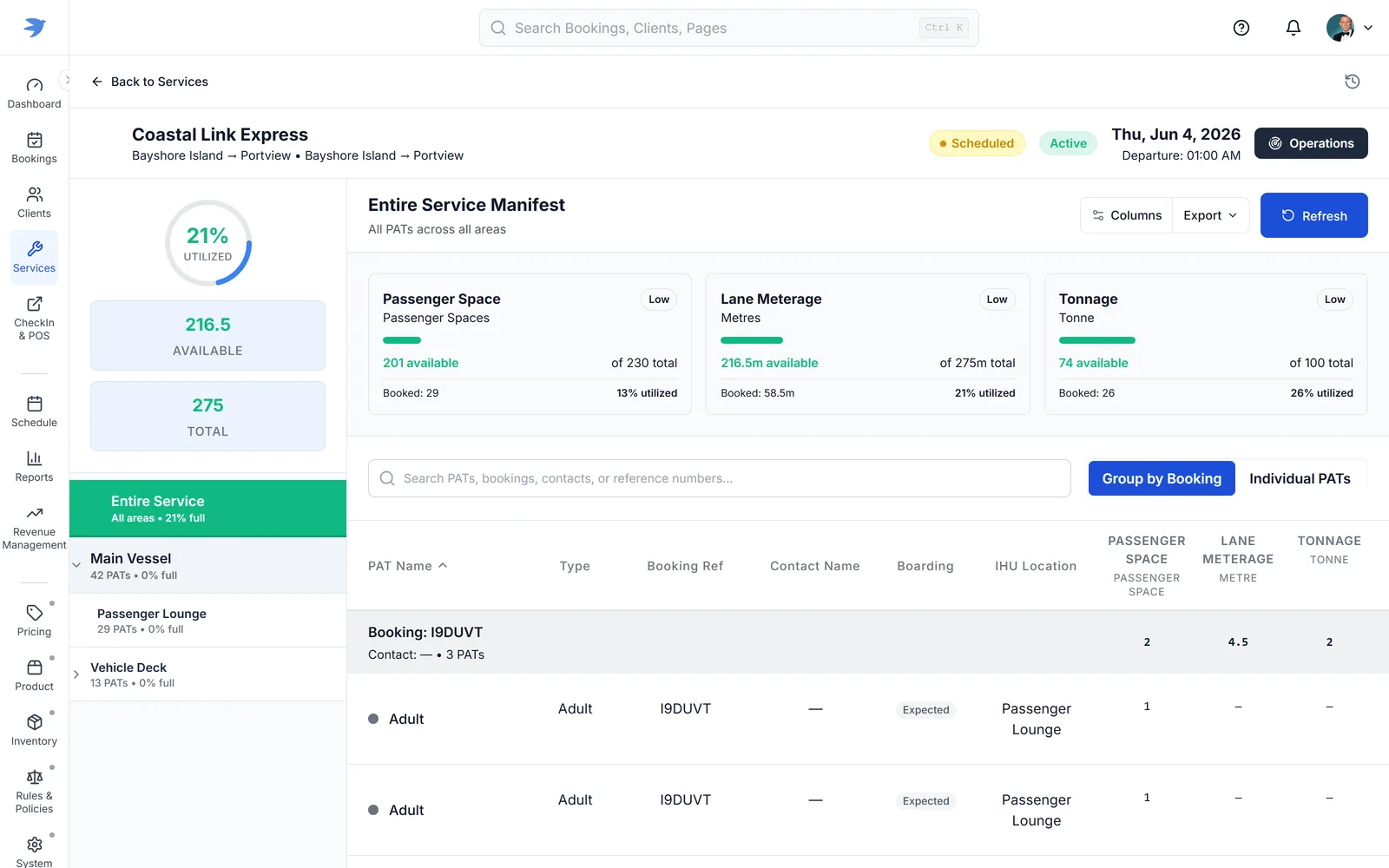The image size is (1389, 868).
Task: Open the notifications bell
Action: coord(1294,28)
